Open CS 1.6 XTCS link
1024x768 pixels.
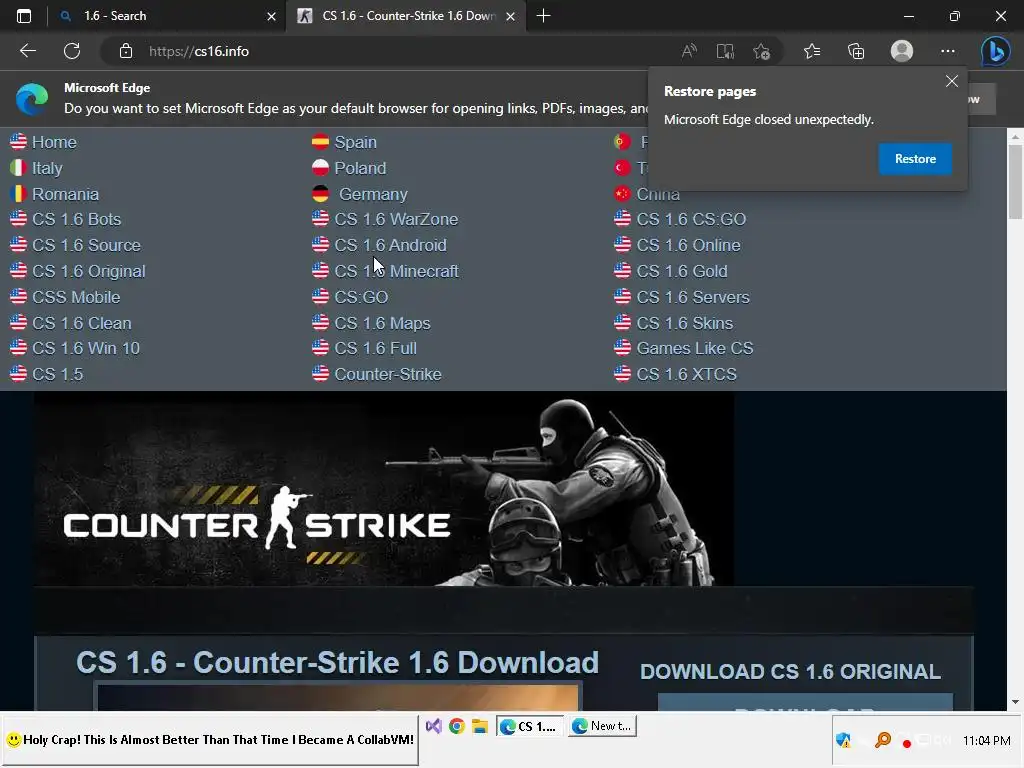(686, 374)
